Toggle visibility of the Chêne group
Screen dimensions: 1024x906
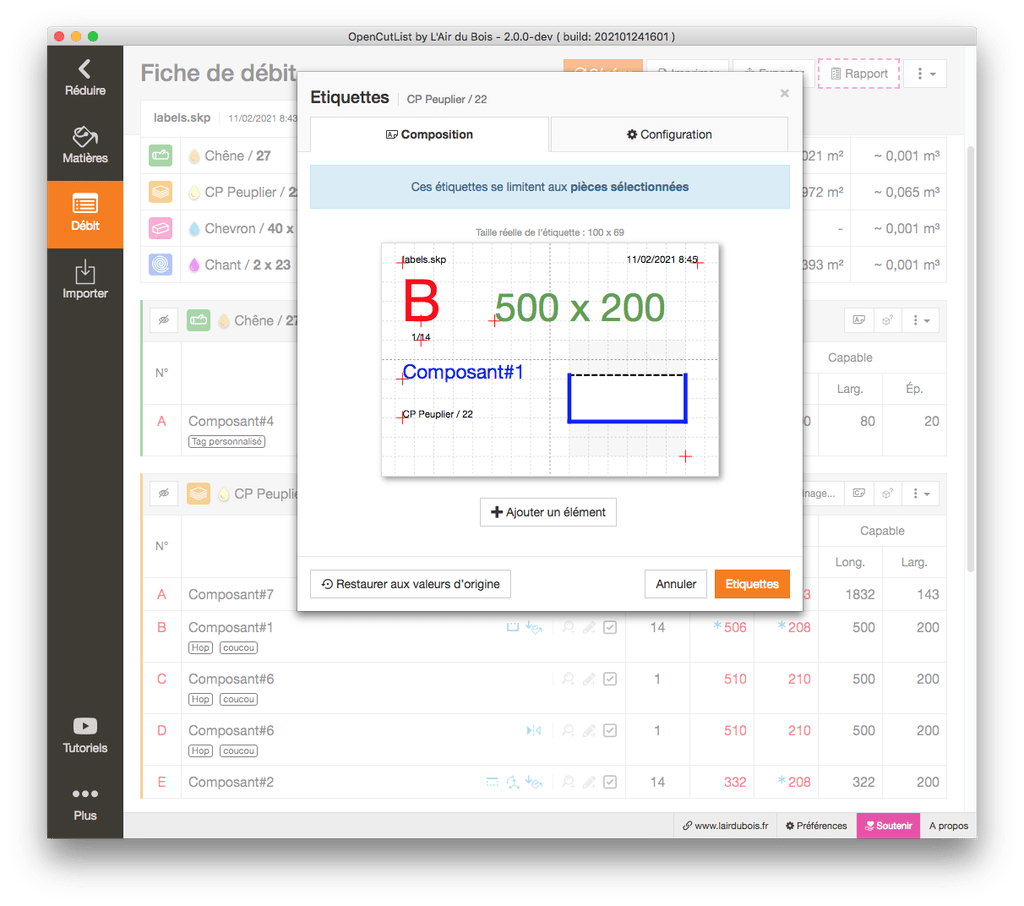tap(164, 320)
